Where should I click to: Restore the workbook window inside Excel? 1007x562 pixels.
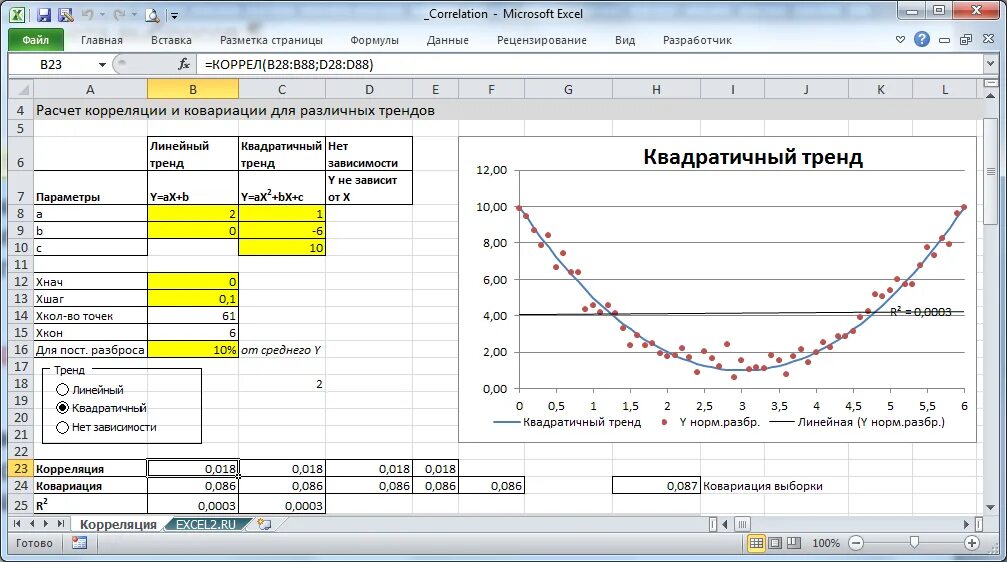coord(966,40)
